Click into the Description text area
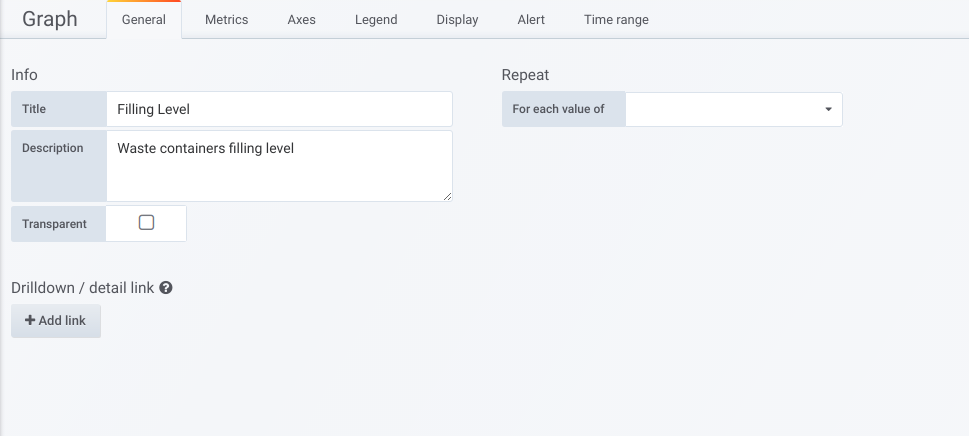This screenshot has height=436, width=969. click(279, 166)
